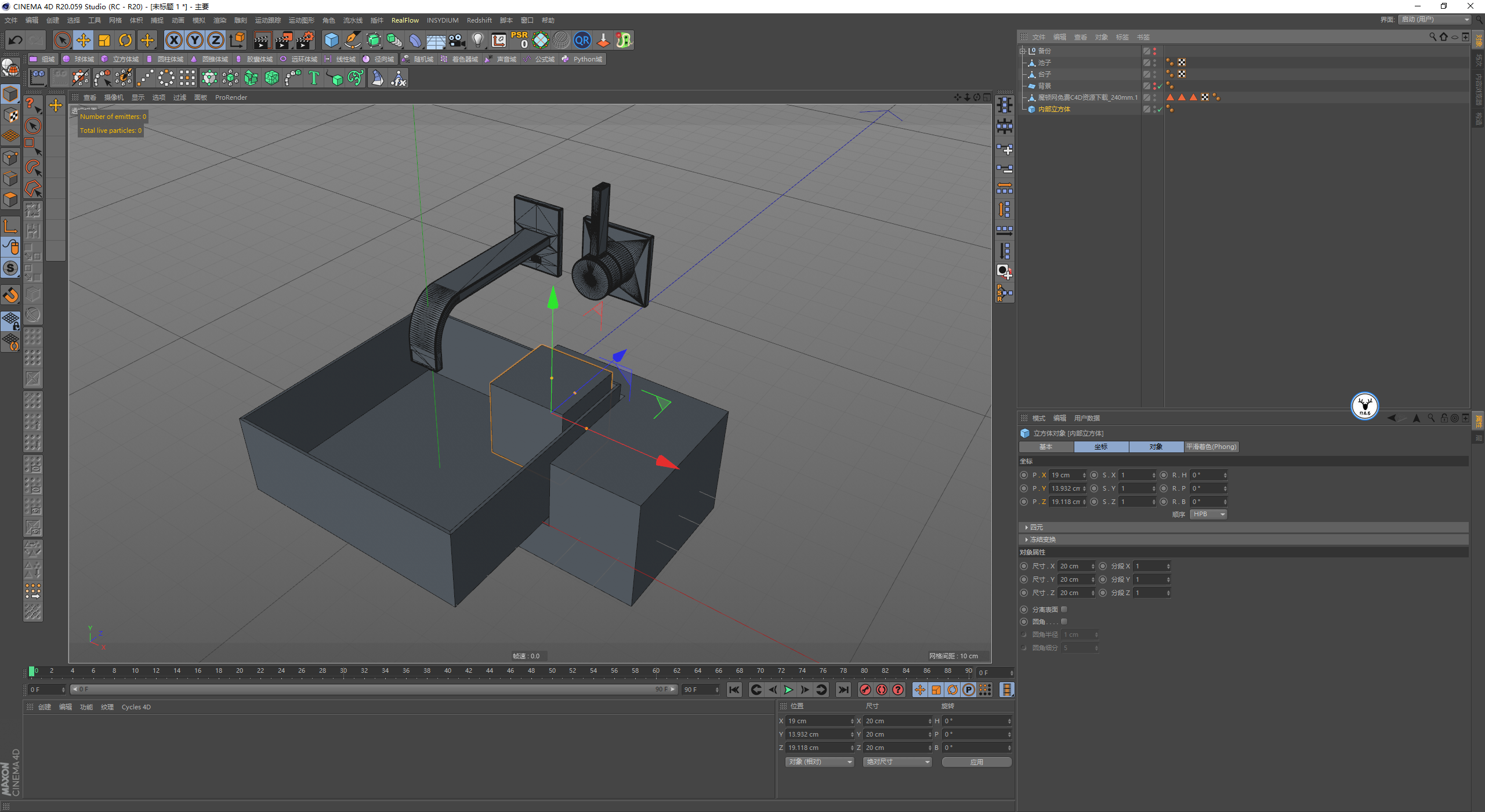Viewport: 1485px width, 812px height.
Task: Select the Rotate tool in top toolbar
Action: pos(125,40)
